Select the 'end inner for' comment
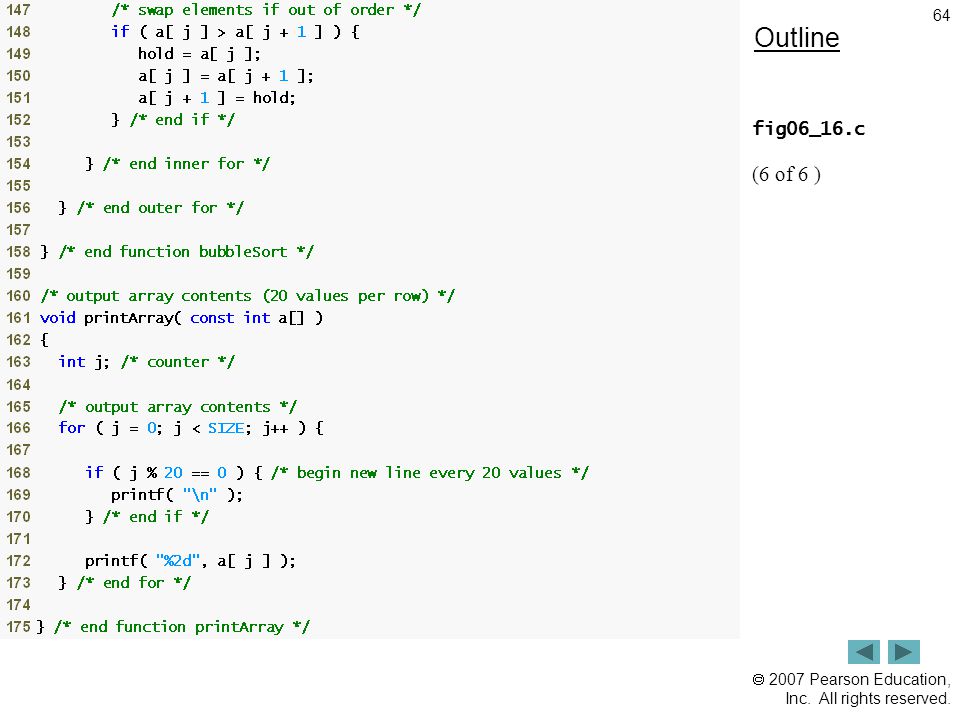Screen dimensions: 960x720 [x=186, y=164]
